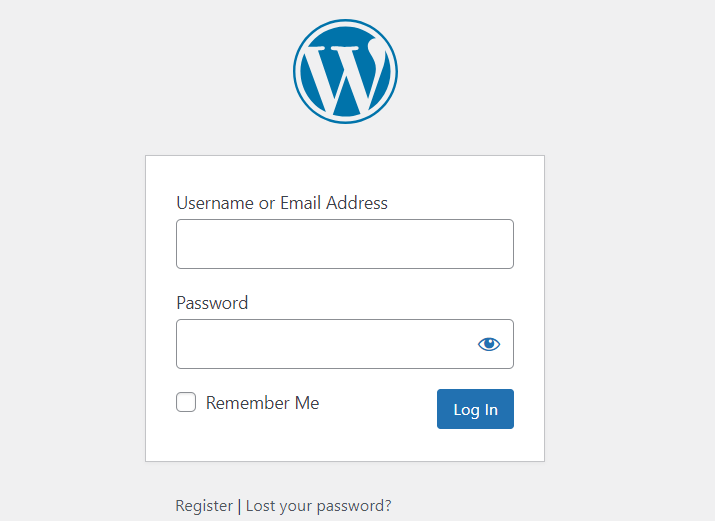Place cursor in the empty username text box
The image size is (715, 521).
pos(344,244)
